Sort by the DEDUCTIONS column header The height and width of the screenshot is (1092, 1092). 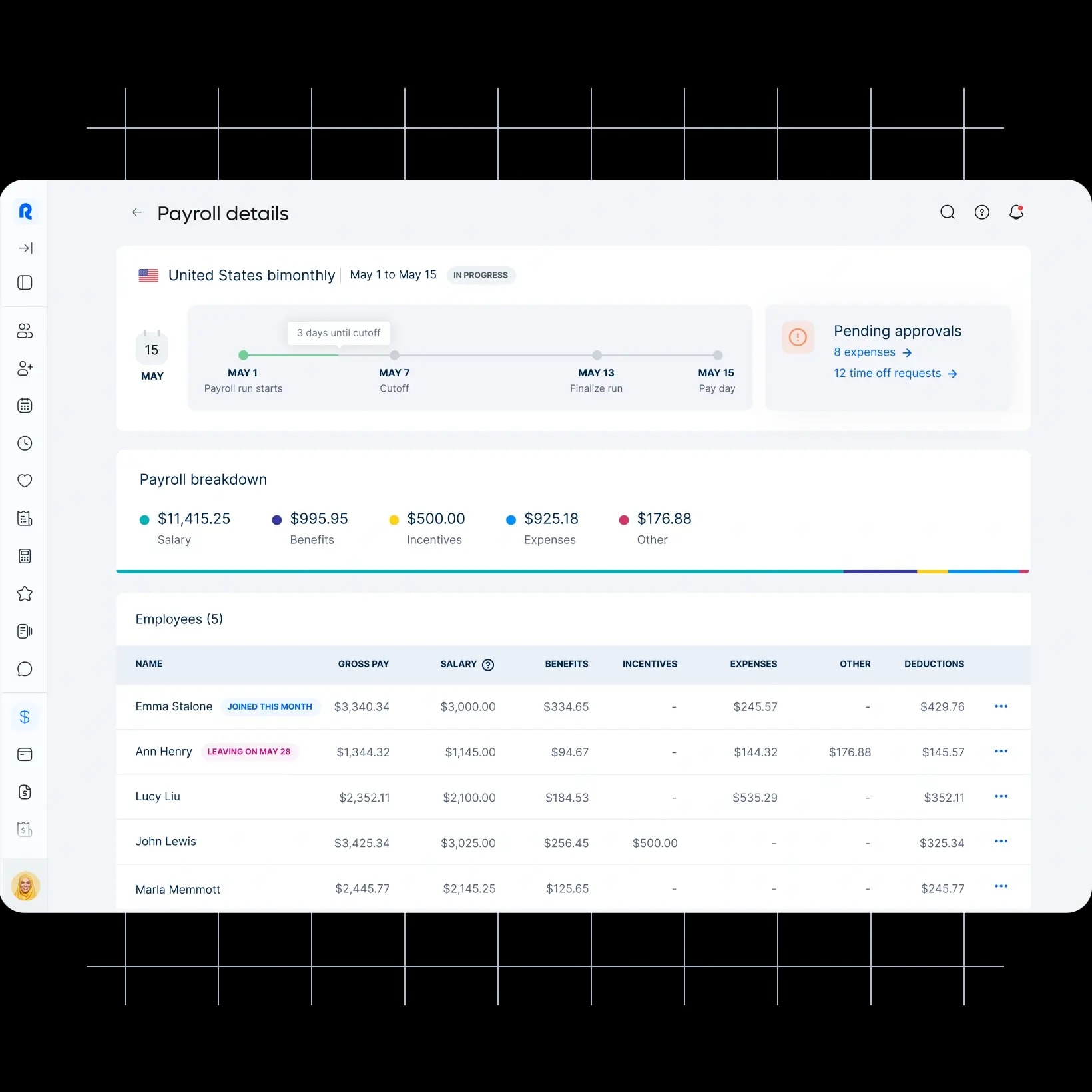934,664
